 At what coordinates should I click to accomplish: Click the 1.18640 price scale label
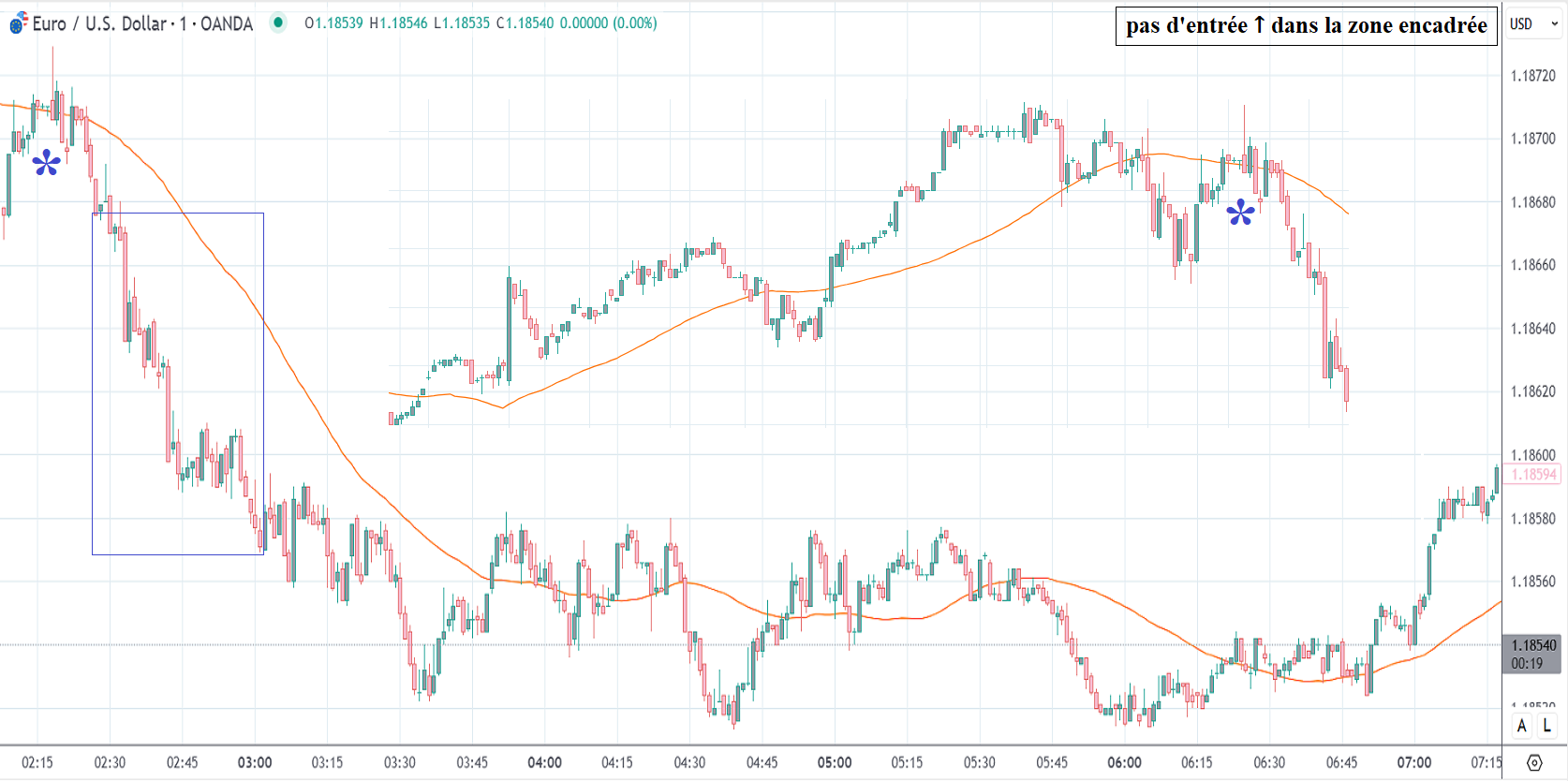pyautogui.click(x=1532, y=329)
